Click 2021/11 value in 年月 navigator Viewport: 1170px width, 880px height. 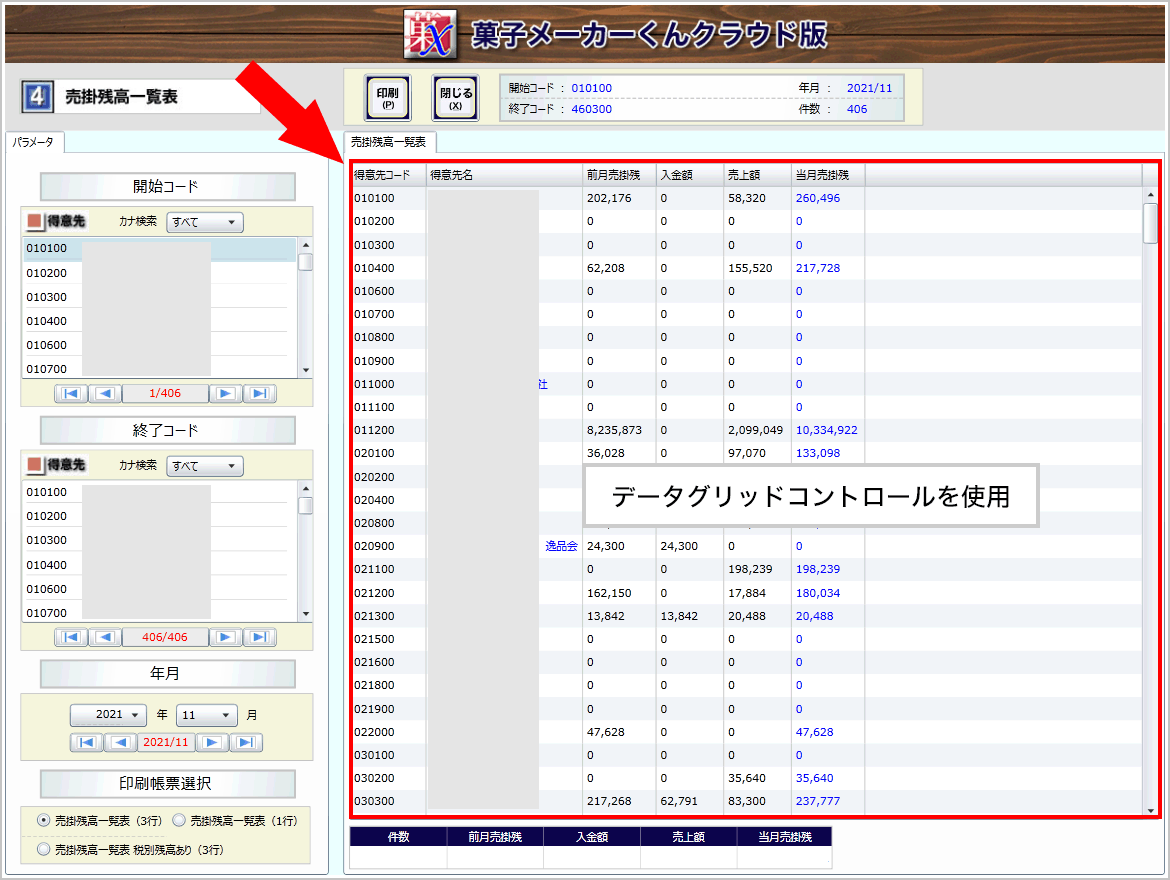point(166,743)
